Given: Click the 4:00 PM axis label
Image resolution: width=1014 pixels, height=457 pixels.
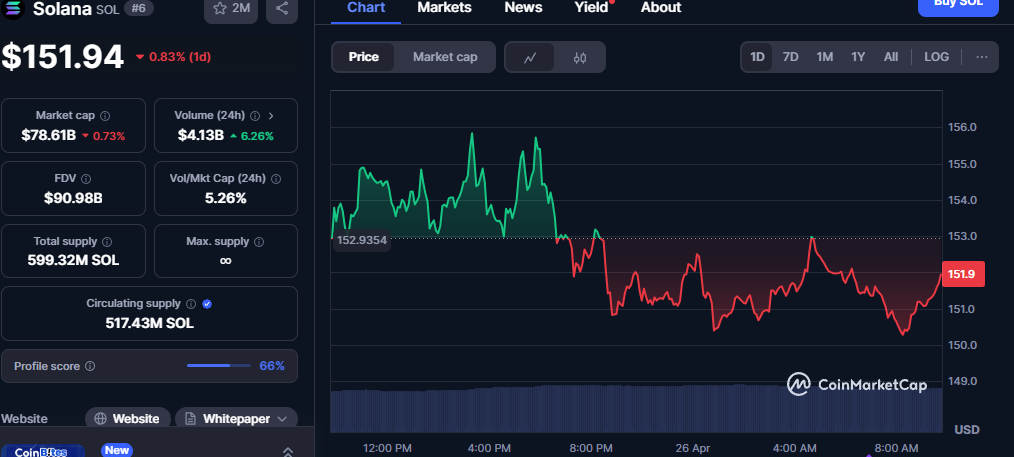Looking at the screenshot, I should click(x=488, y=448).
